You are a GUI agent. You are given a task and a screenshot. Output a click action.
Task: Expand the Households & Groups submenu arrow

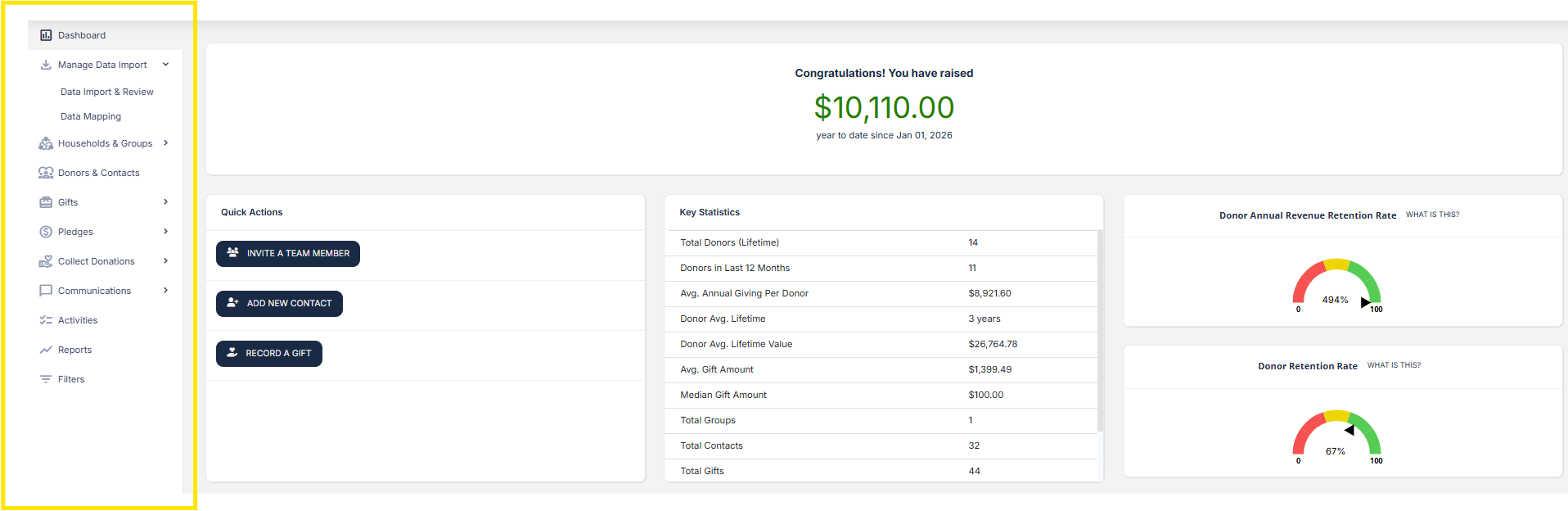[165, 143]
